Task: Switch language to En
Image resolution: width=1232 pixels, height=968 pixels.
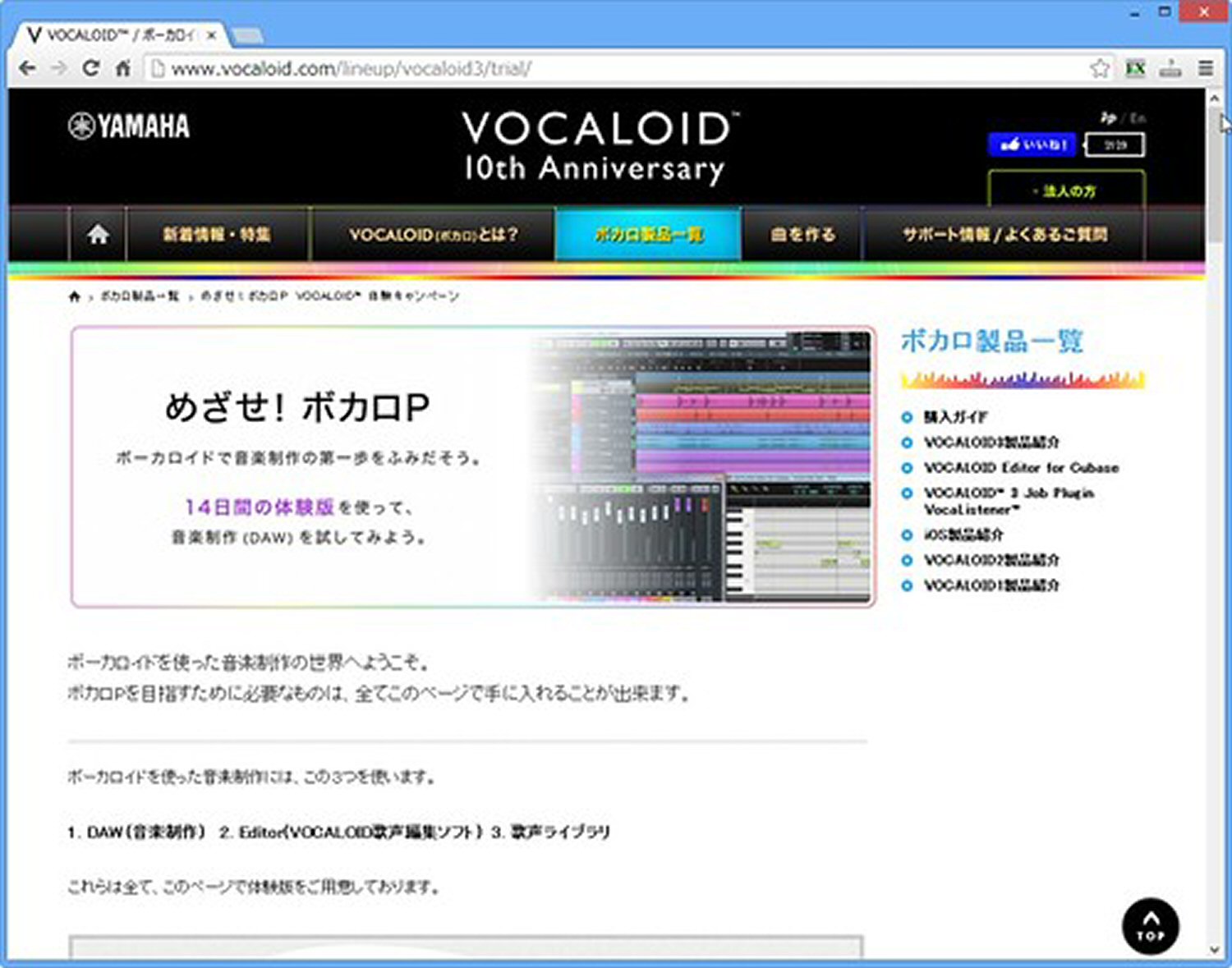Action: coord(1137,117)
